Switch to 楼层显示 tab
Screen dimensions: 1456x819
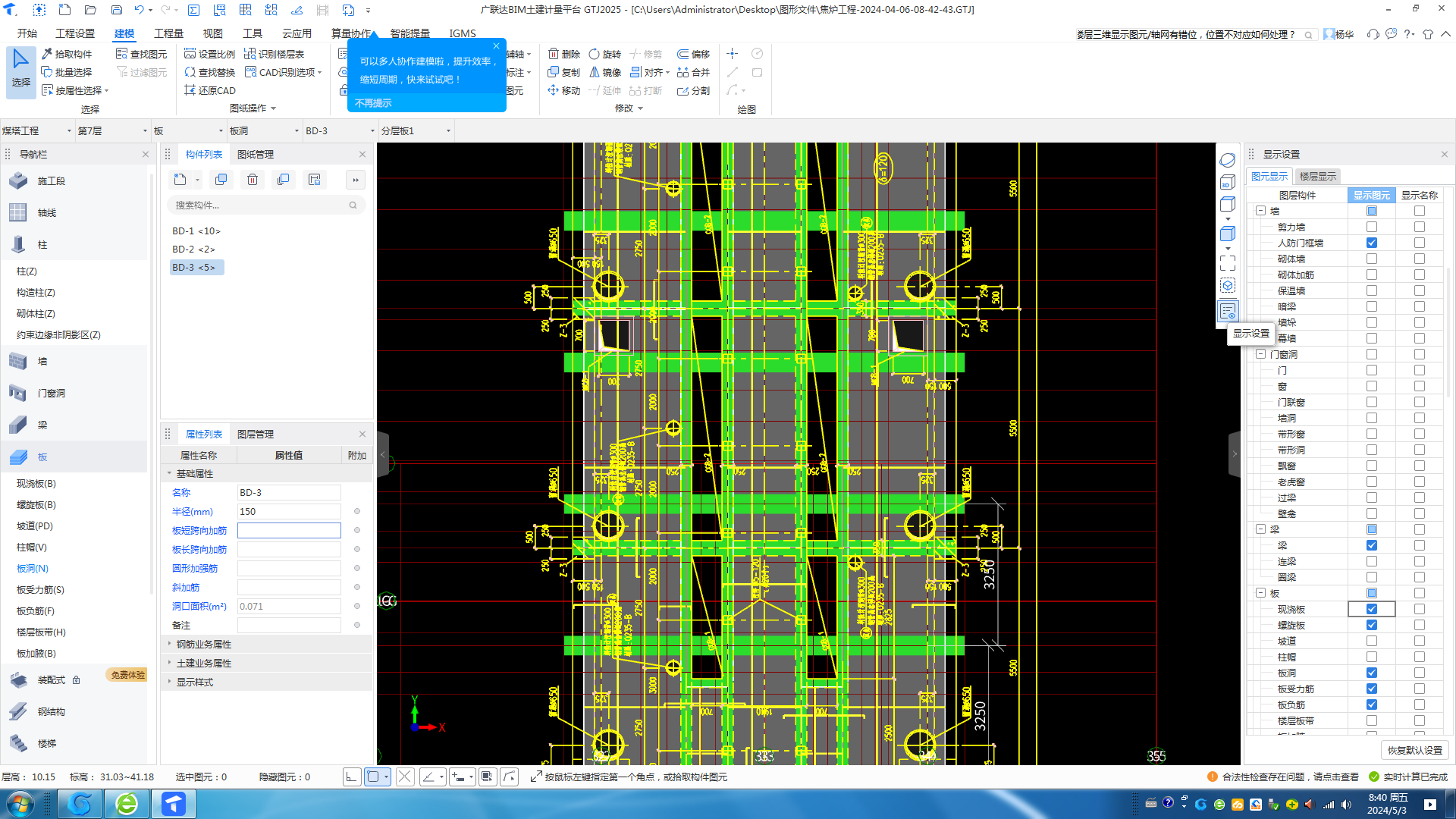click(x=1318, y=177)
